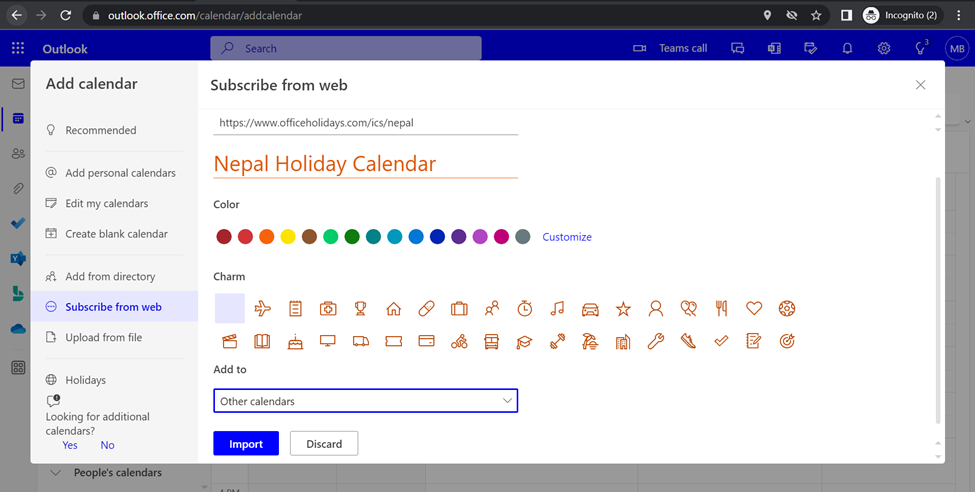975x492 pixels.
Task: Choose the credit card charm
Action: coord(426,340)
